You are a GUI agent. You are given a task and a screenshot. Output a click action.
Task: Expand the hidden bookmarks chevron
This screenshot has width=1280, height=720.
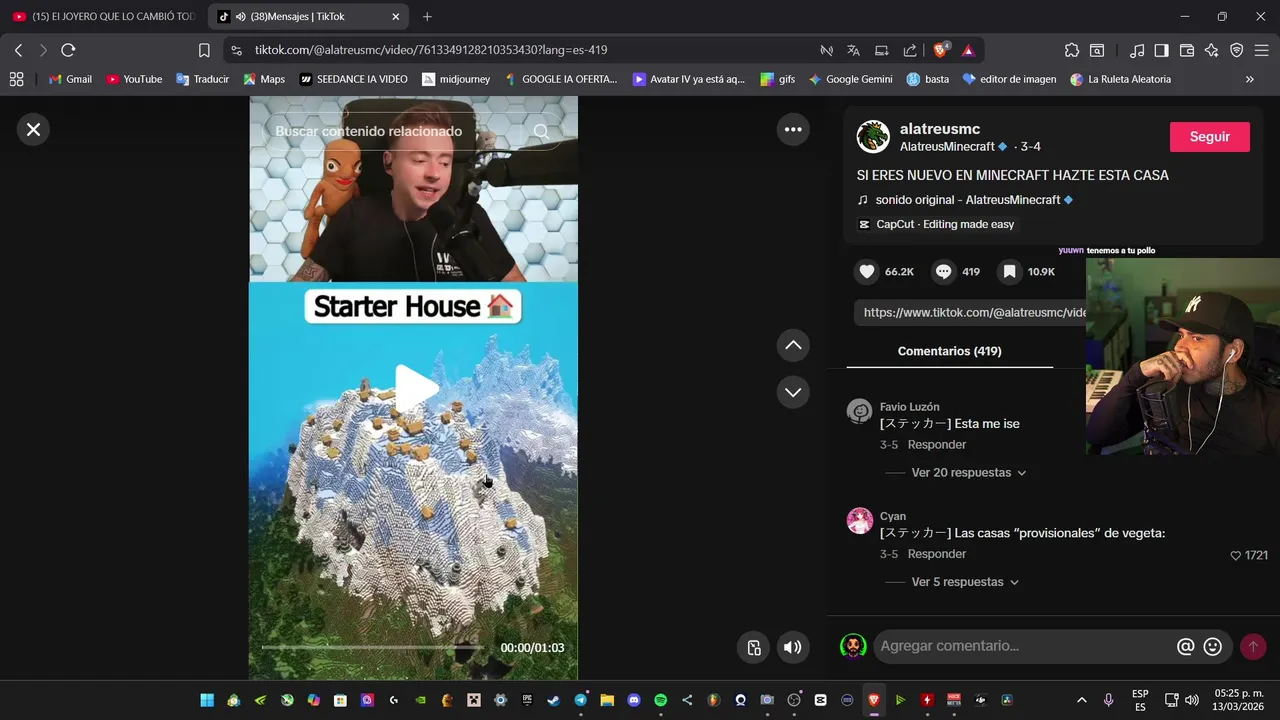click(x=1249, y=79)
